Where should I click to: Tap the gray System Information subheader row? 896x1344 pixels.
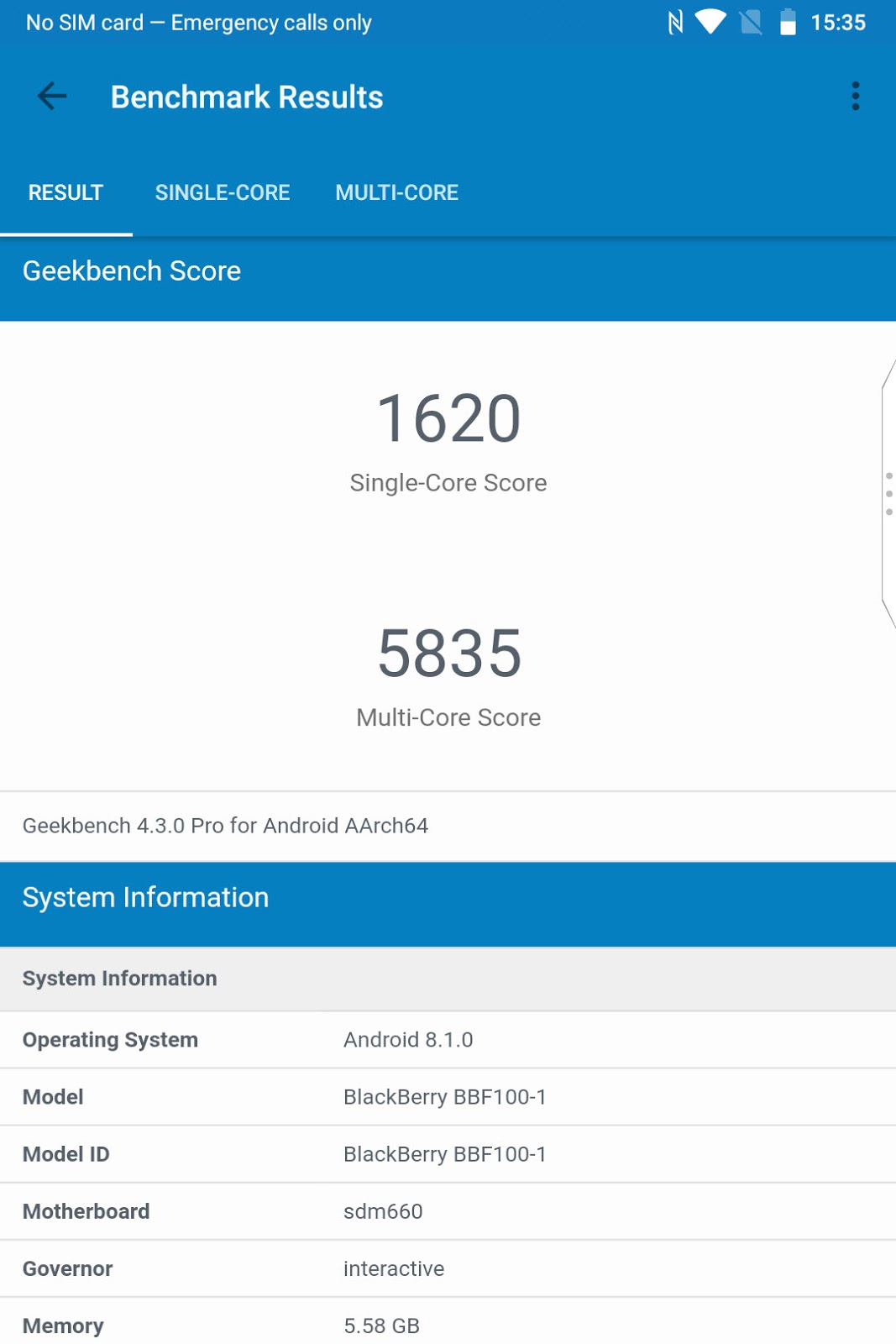(448, 979)
